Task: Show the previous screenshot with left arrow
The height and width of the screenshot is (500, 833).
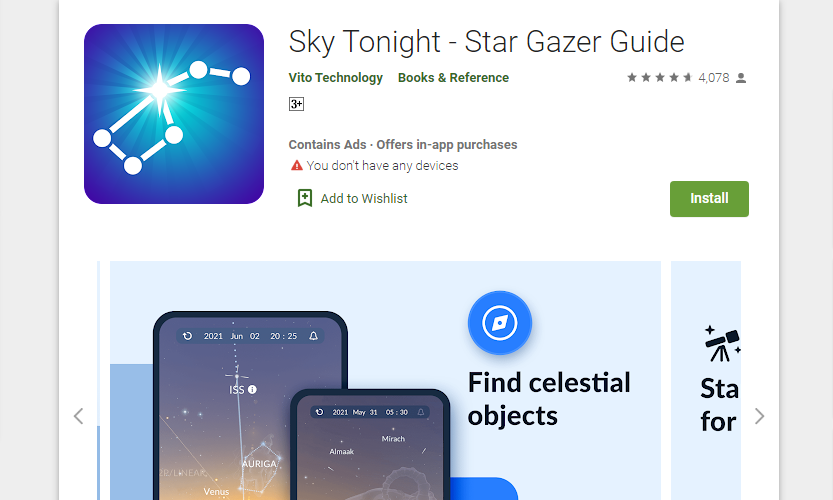Action: 79,416
